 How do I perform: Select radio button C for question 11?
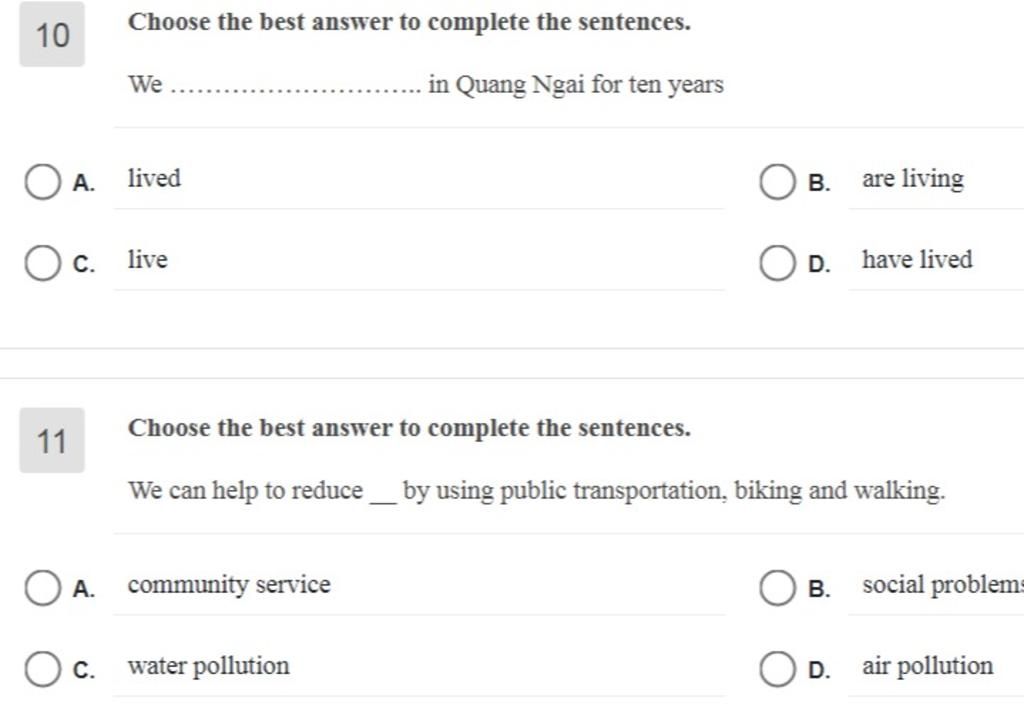[x=43, y=669]
